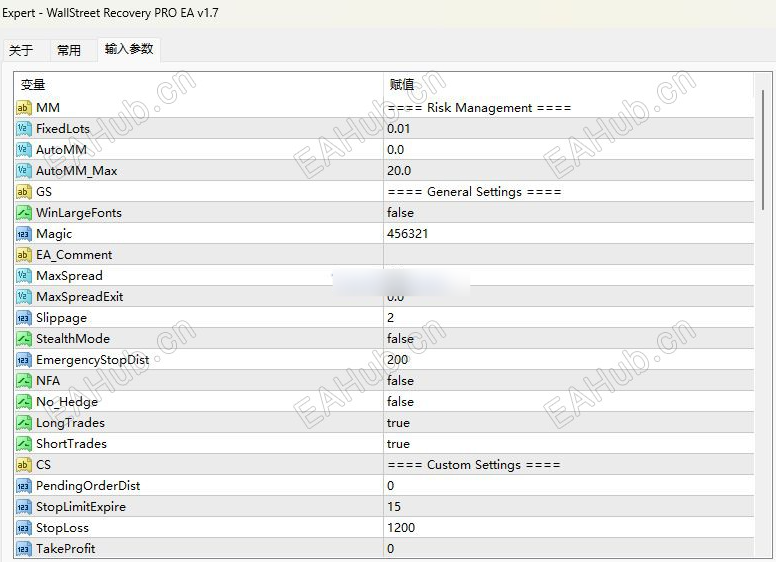The image size is (781, 565).
Task: Click the boolean icon beside LongTrades
Action: point(23,423)
